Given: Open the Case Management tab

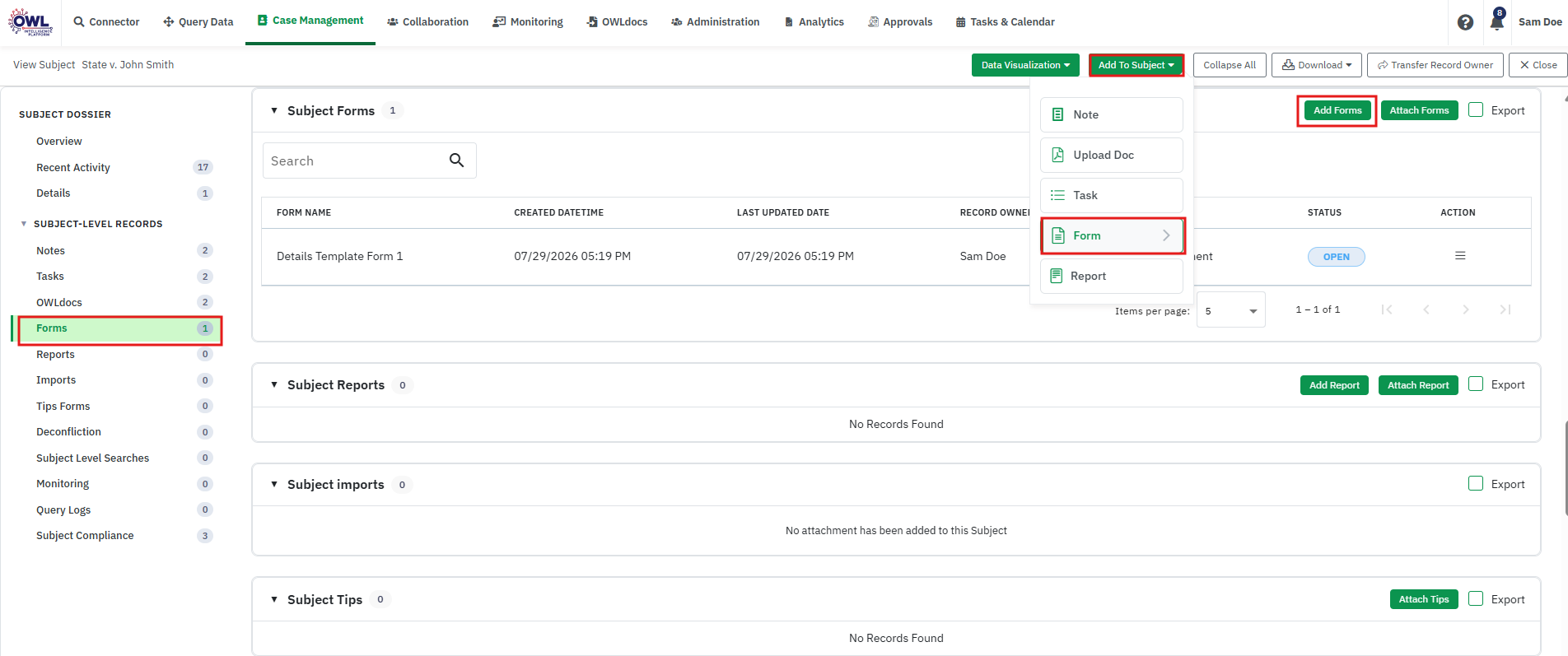Looking at the screenshot, I should (x=310, y=21).
